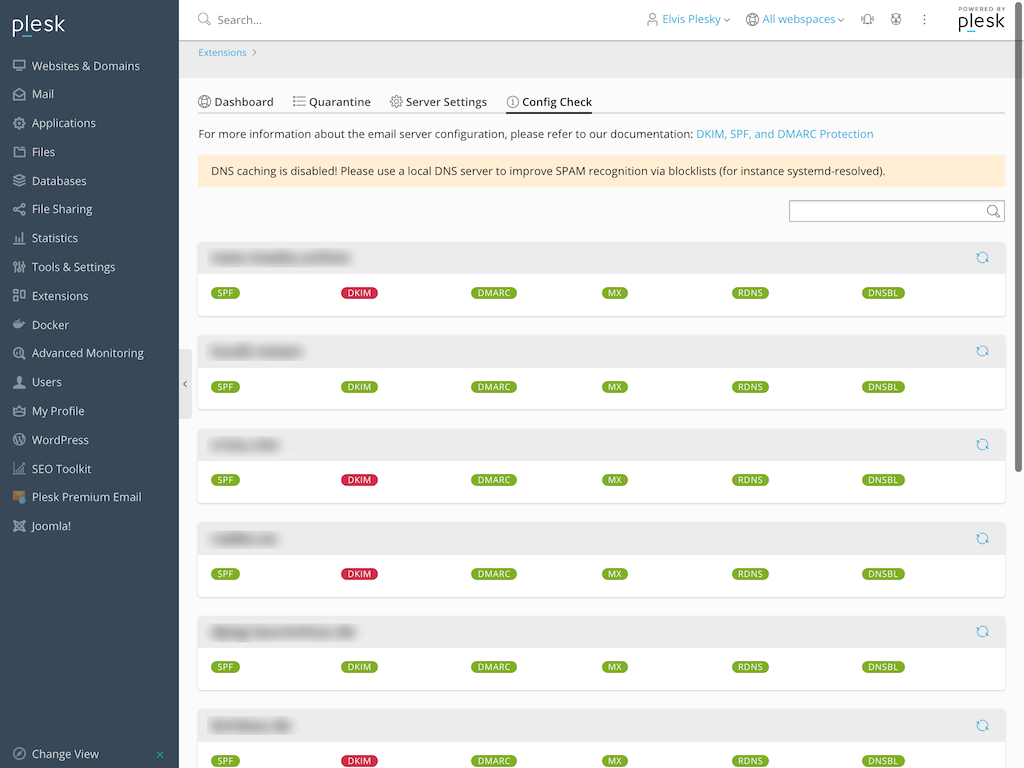The image size is (1024, 768).
Task: Open the Joomla! extension
Action: (48, 525)
